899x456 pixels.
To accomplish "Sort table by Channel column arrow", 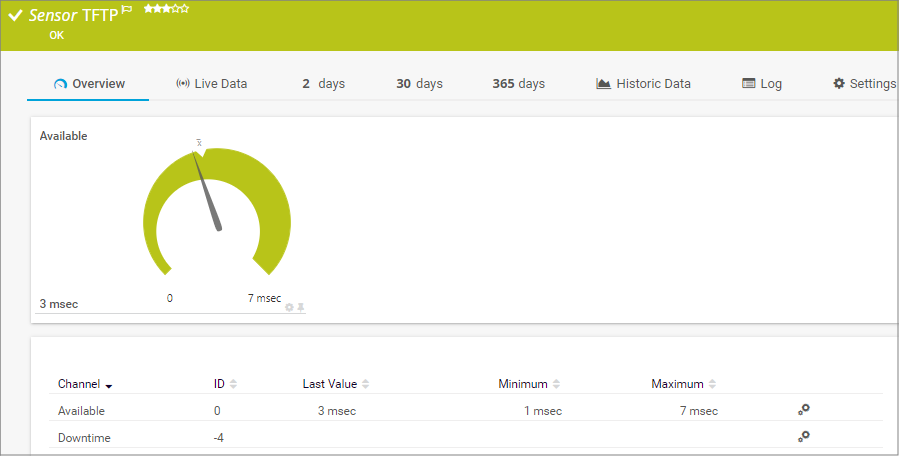I will (108, 385).
